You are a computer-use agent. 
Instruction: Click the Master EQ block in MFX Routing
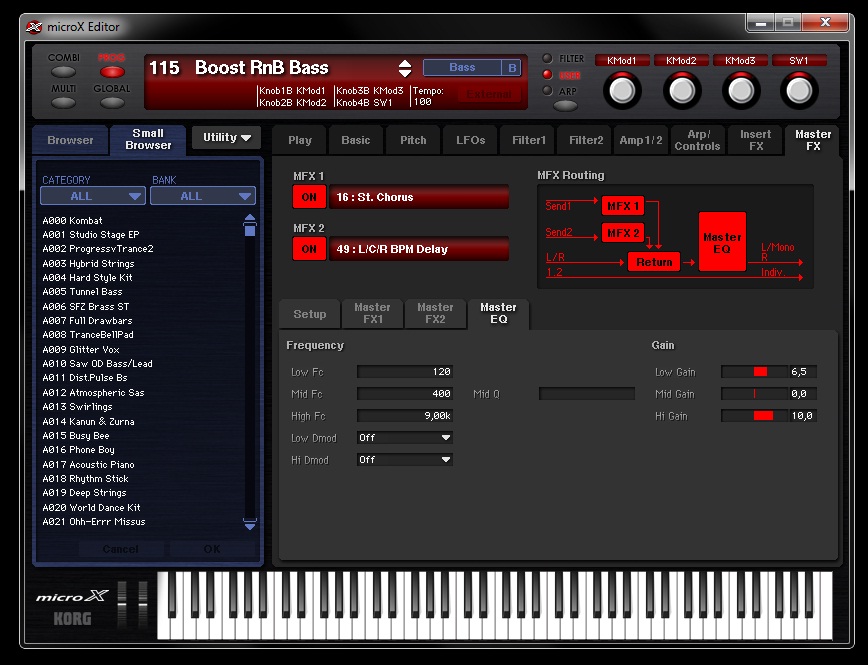pyautogui.click(x=722, y=242)
